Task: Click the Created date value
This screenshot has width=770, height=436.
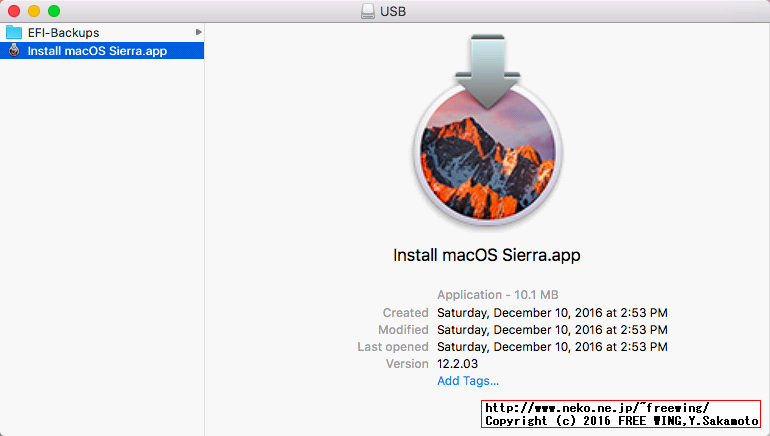Action: point(552,313)
